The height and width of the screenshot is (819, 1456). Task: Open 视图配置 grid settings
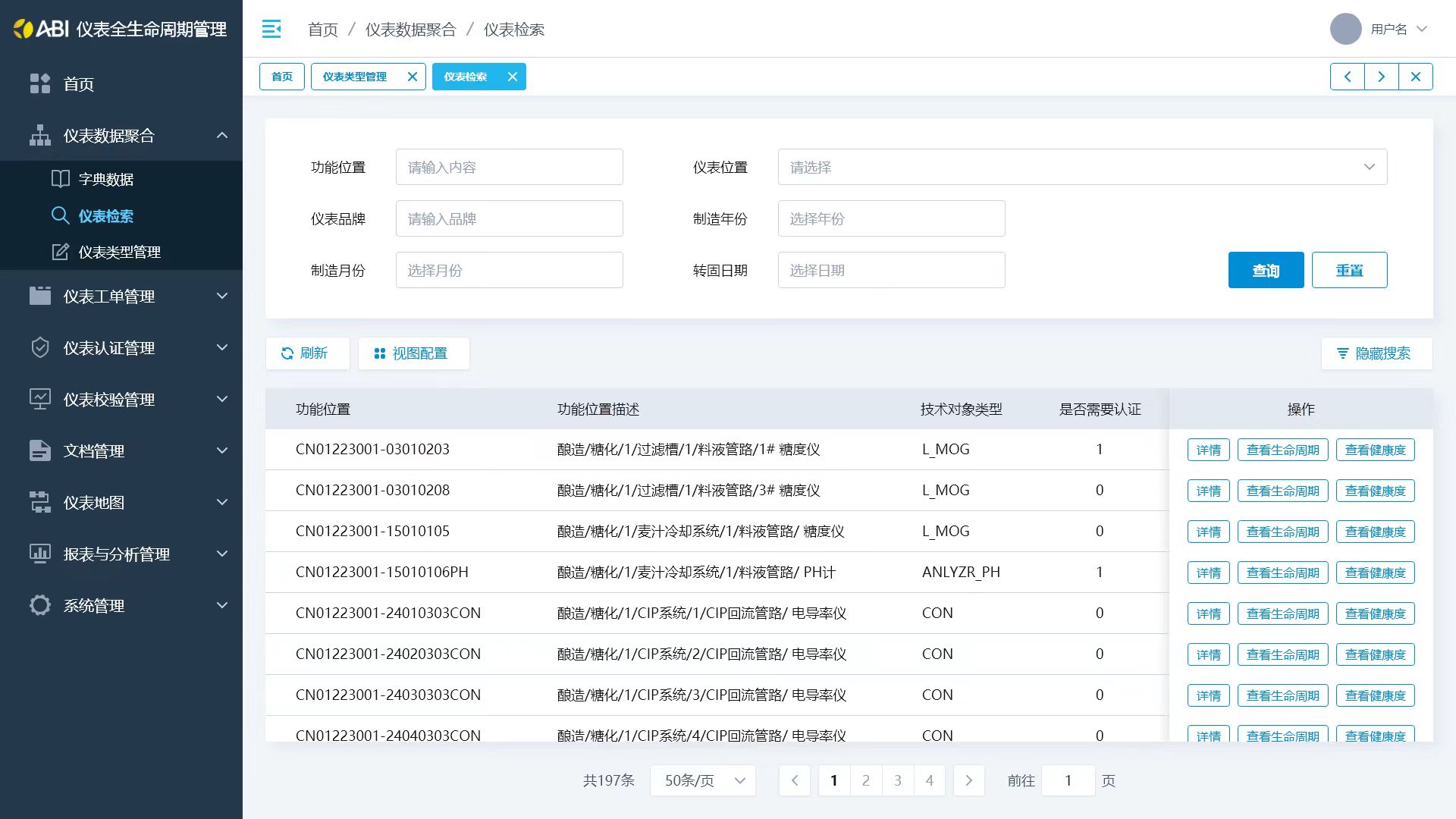coord(414,353)
